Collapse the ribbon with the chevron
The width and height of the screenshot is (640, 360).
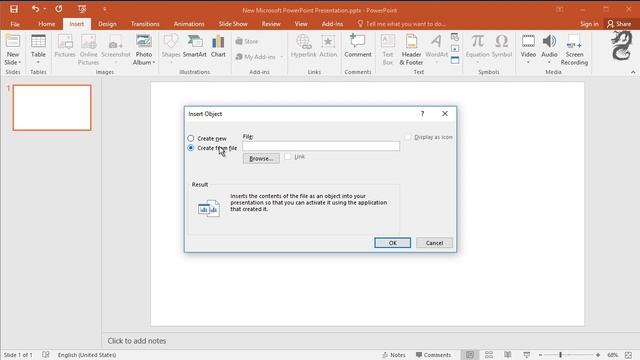pos(633,72)
